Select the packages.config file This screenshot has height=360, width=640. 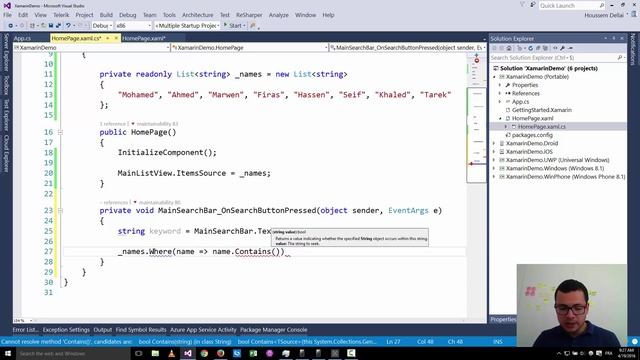[x=532, y=135]
